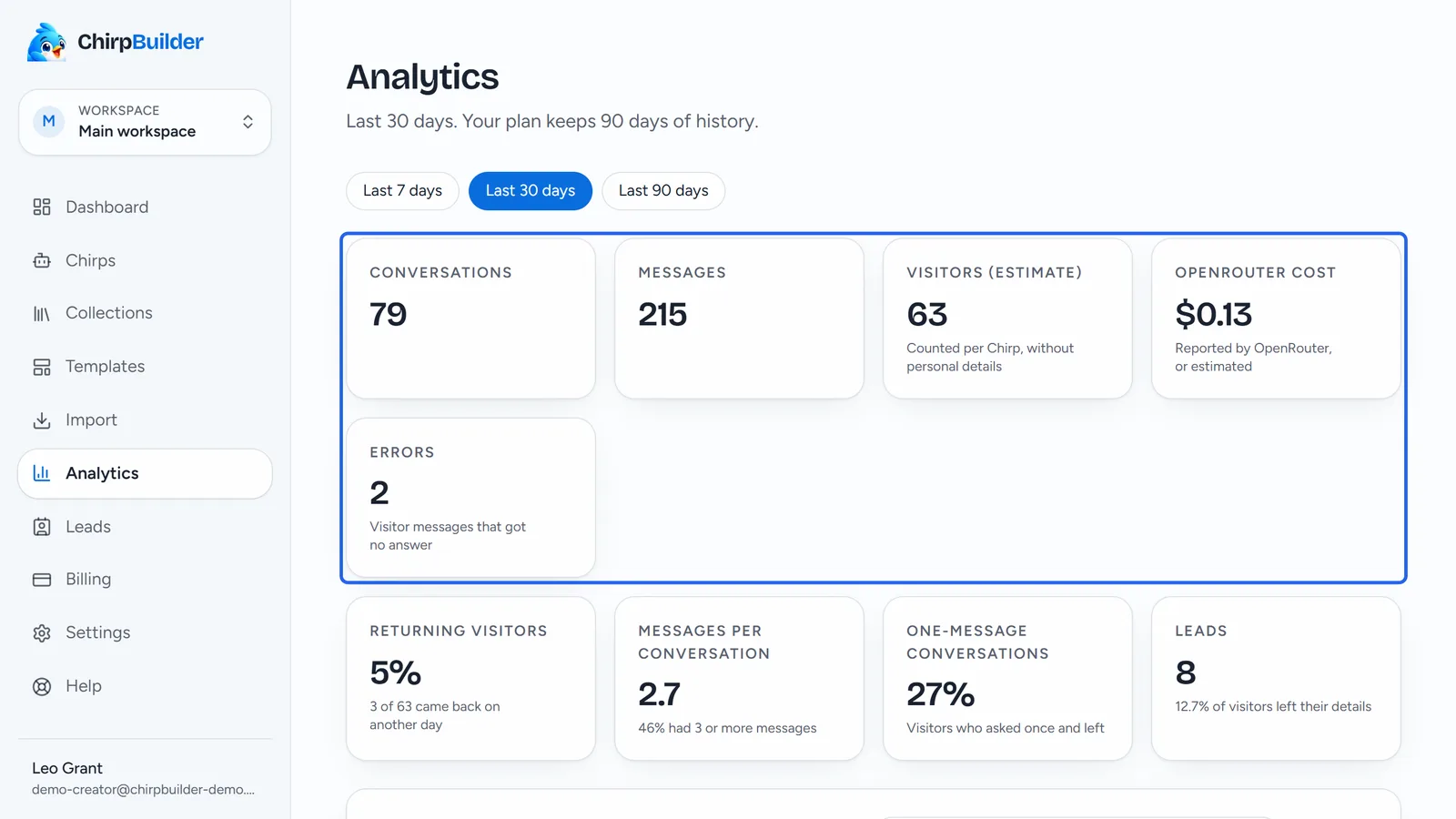Switch range to Last 90 days

663,191
